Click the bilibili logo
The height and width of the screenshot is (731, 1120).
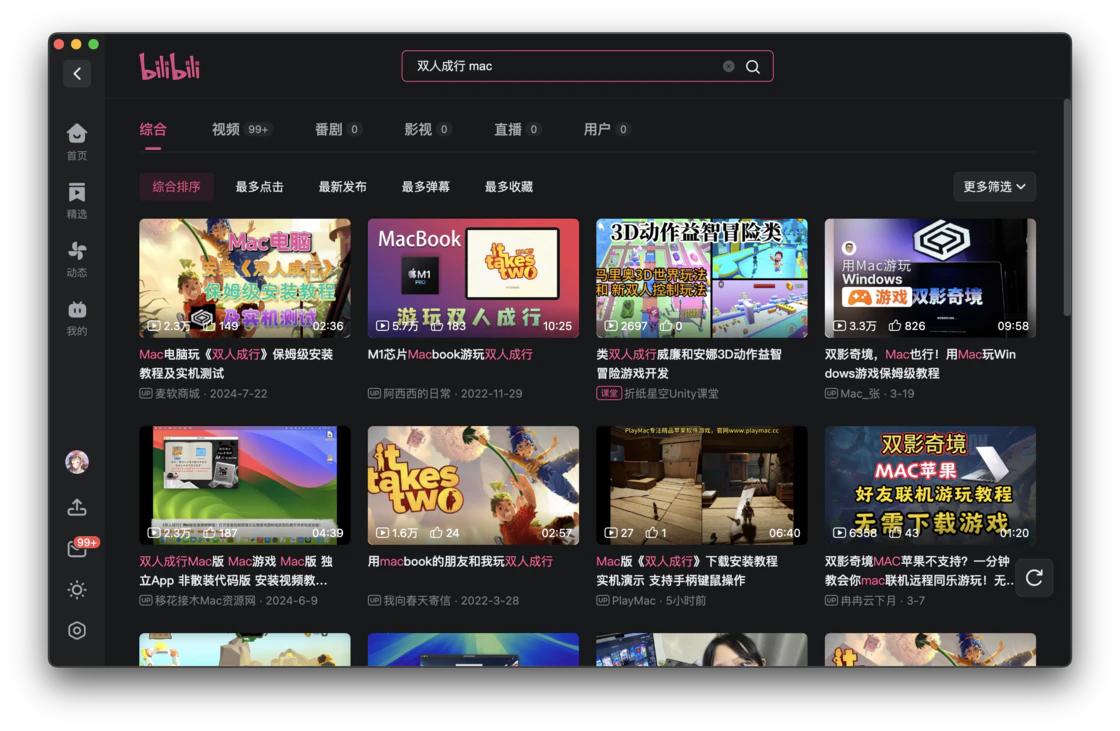point(169,64)
